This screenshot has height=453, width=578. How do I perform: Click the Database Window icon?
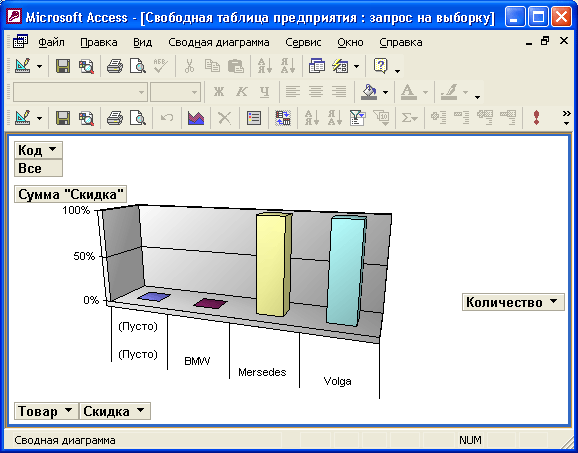click(317, 66)
